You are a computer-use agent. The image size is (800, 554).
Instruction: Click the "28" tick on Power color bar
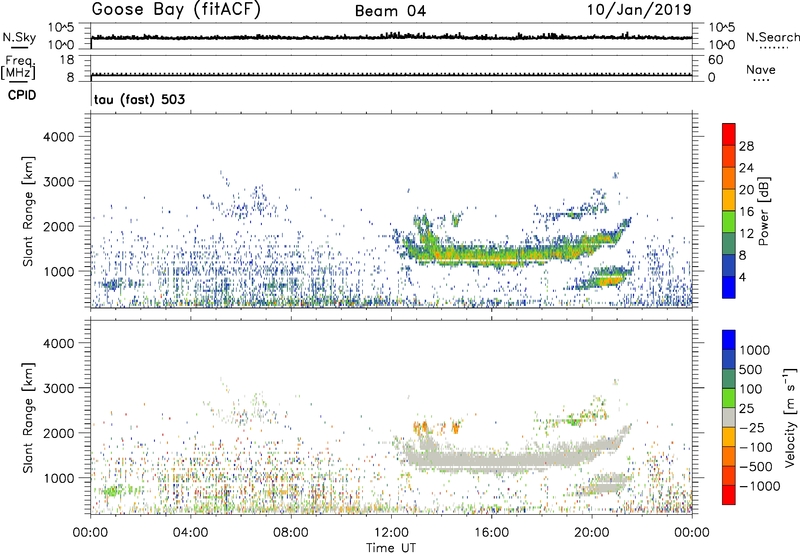[746, 146]
